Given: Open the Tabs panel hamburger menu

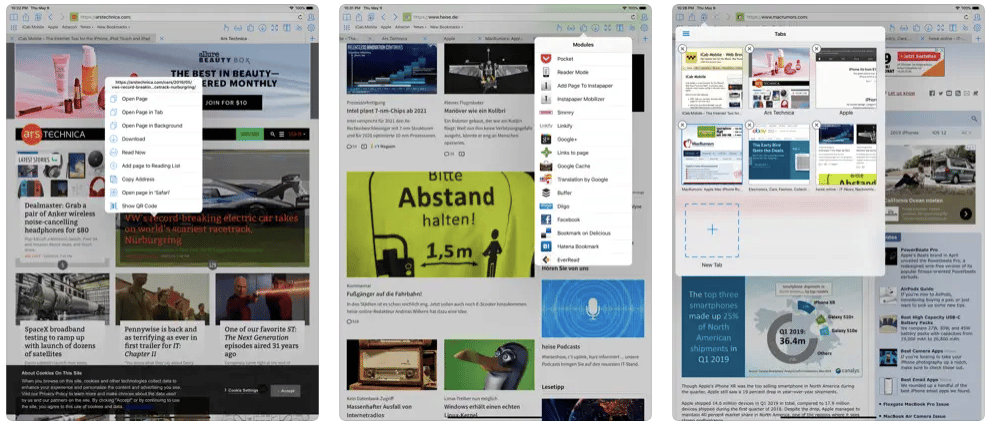Looking at the screenshot, I should (x=685, y=33).
